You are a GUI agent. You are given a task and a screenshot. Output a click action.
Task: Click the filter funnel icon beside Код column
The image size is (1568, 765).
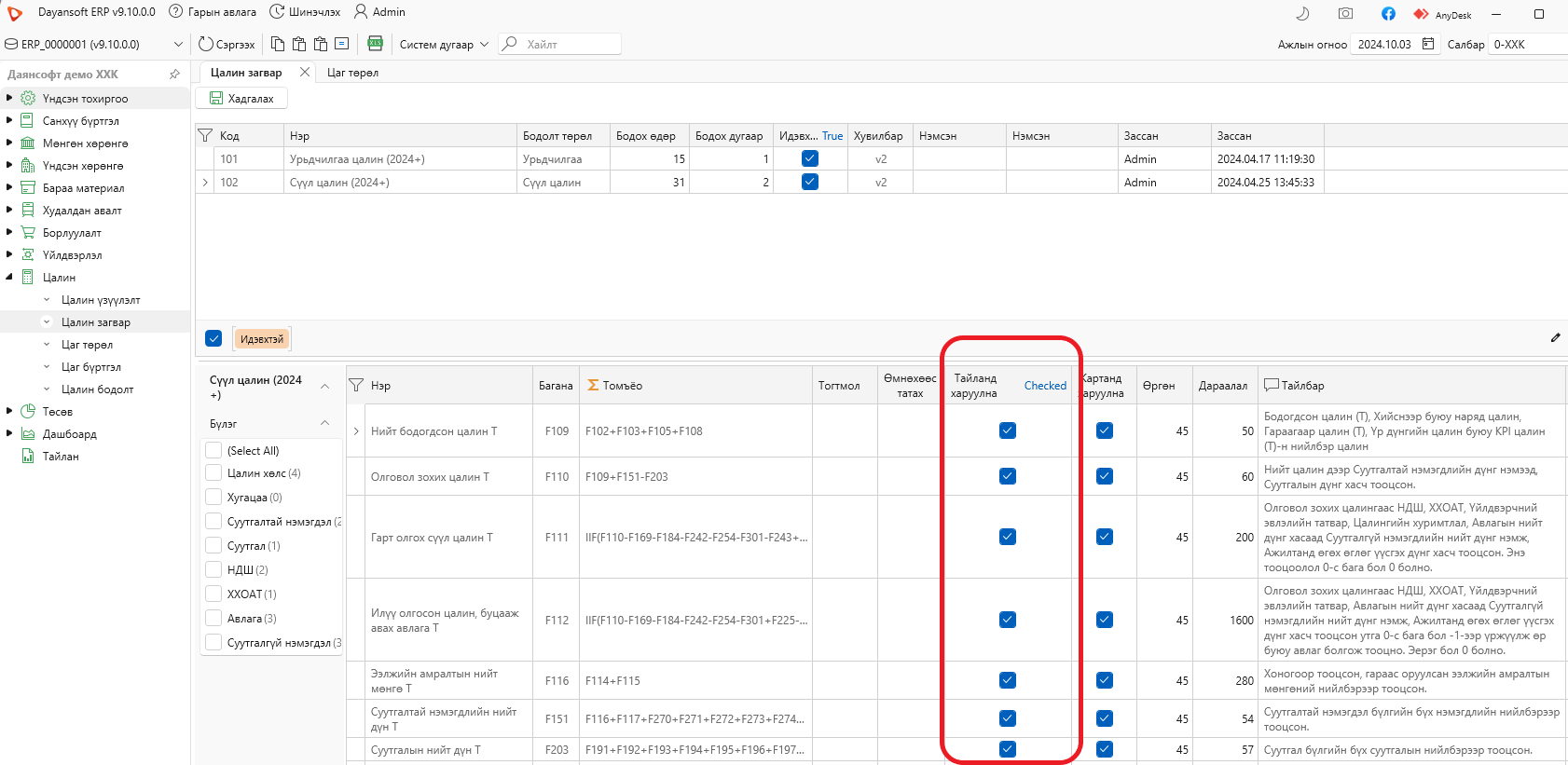206,135
